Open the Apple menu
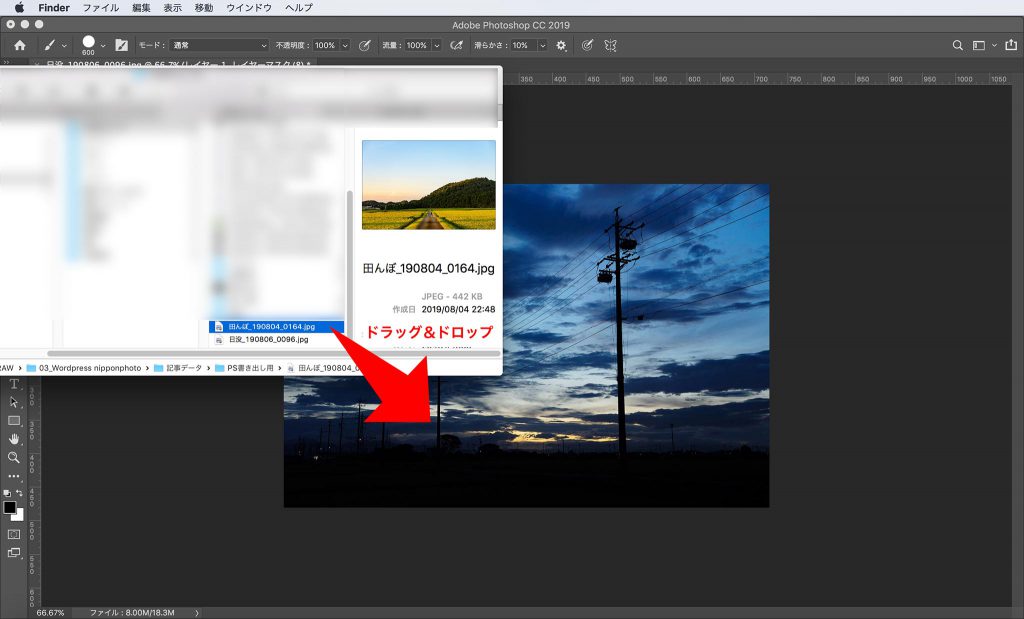 click(20, 7)
